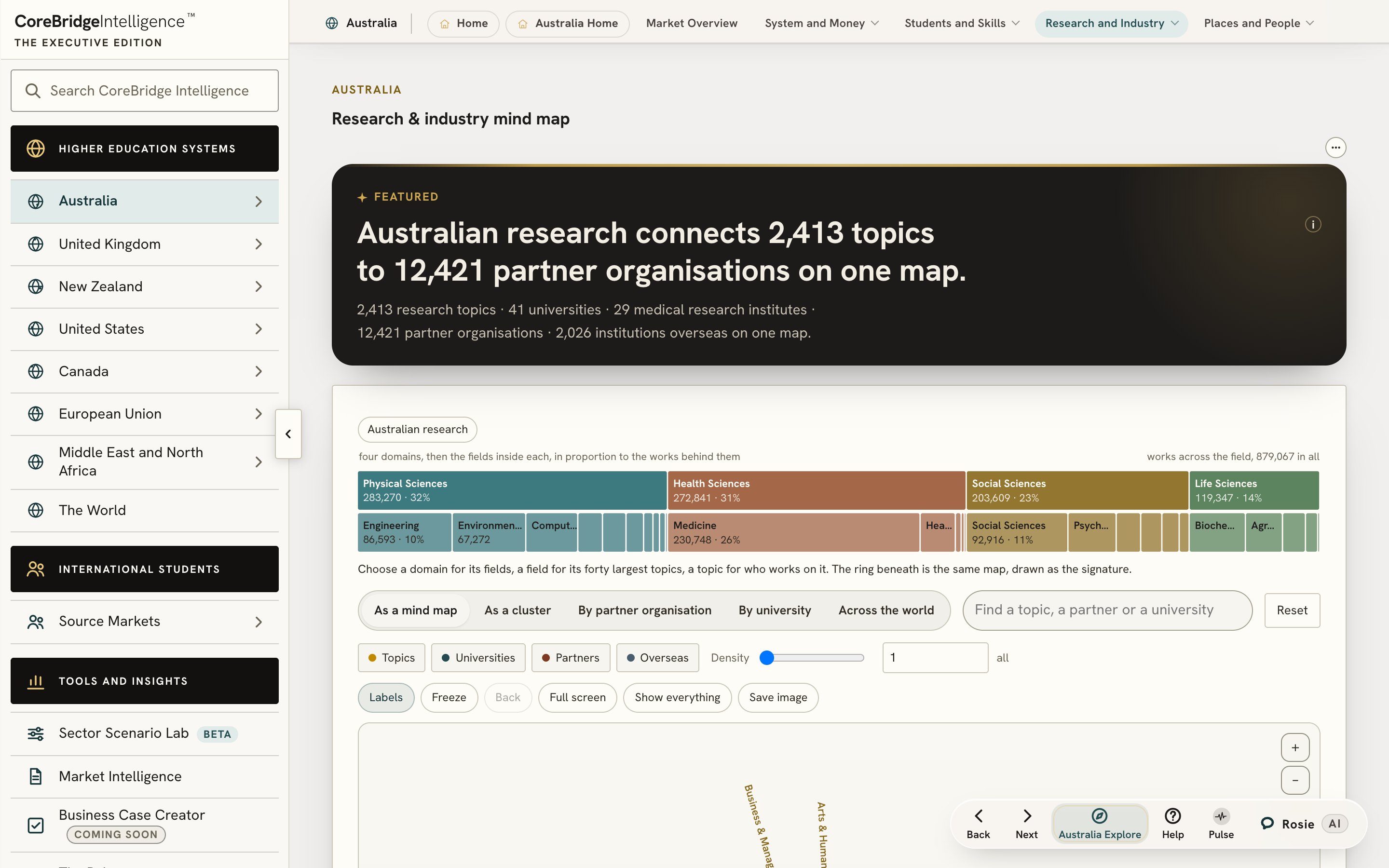
Task: Switch to the As a cluster view
Action: click(517, 610)
